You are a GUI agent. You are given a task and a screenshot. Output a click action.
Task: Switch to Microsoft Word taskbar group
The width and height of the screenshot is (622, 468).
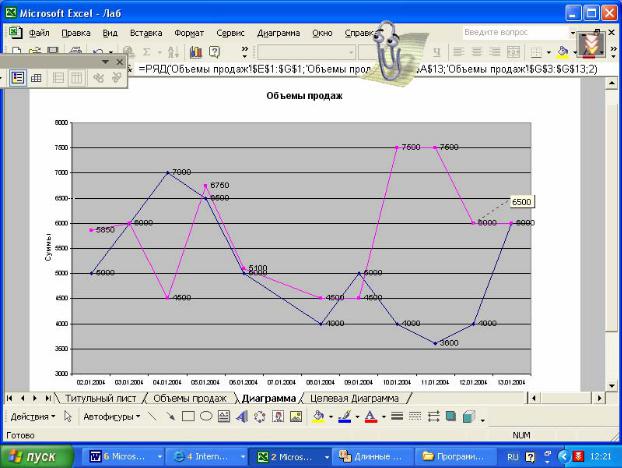click(126, 456)
